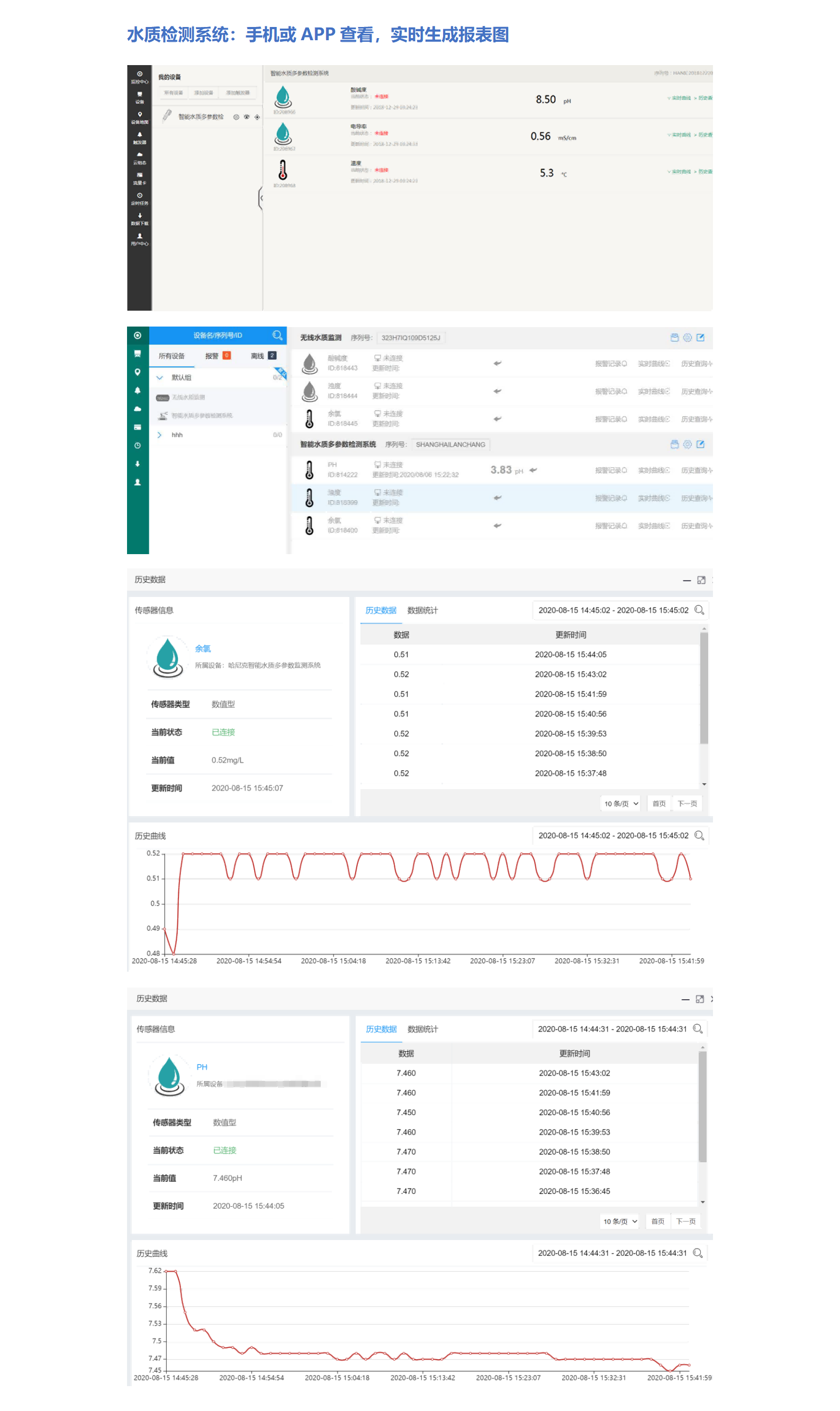Click gear icon in 无线水质监测 header
This screenshot has width=840, height=1411.
point(687,337)
